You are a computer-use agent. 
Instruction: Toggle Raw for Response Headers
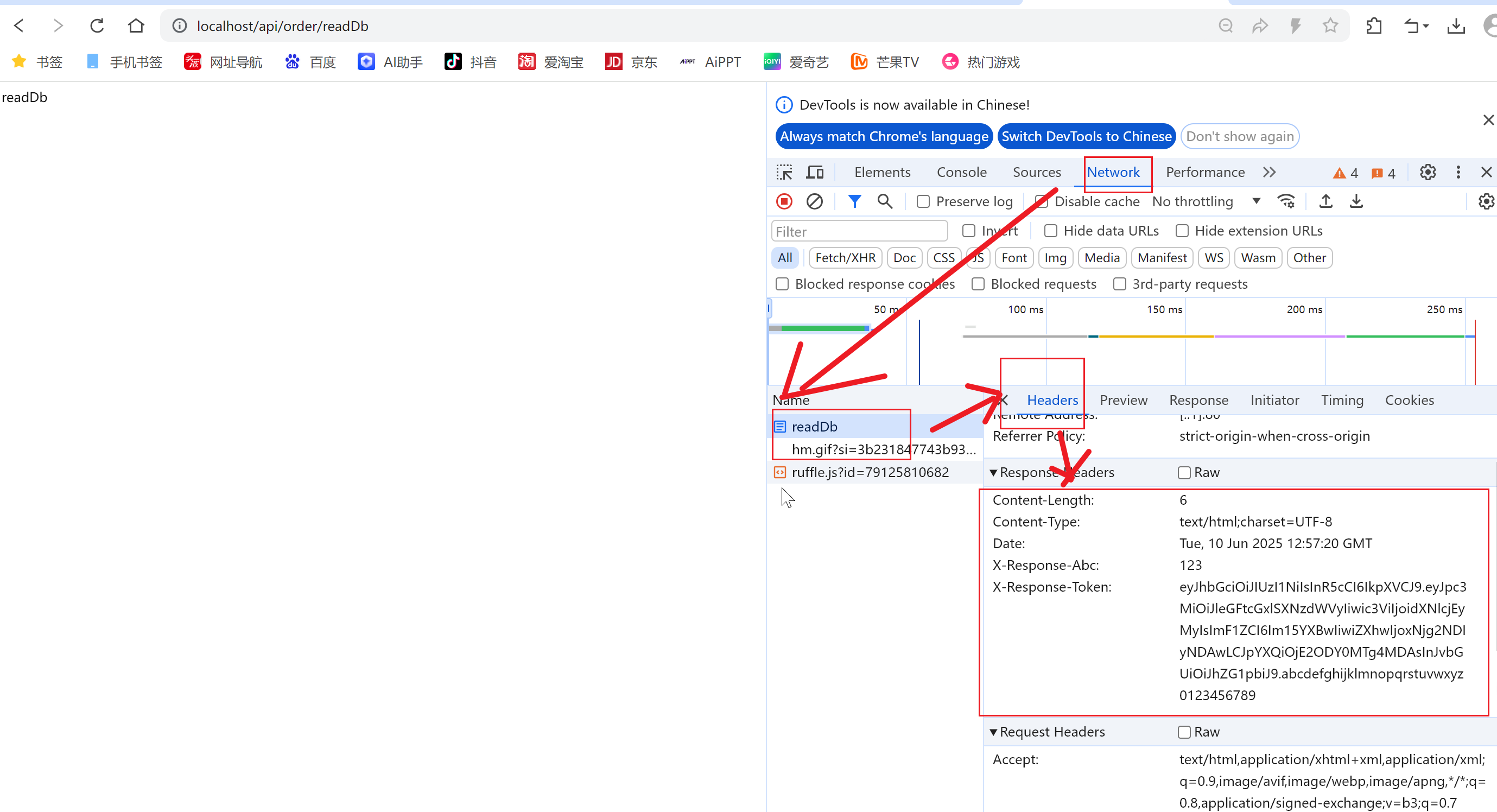point(1184,473)
